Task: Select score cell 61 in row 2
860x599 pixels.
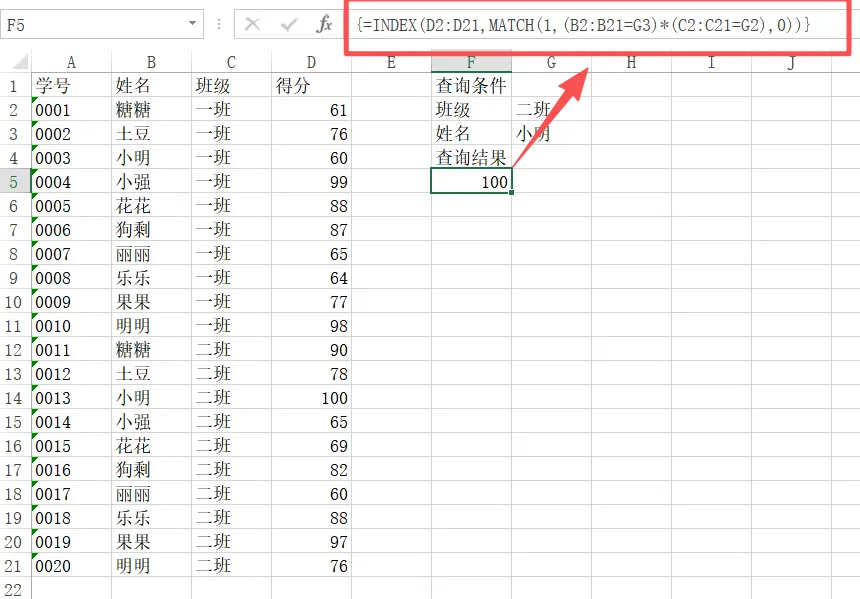Action: (x=312, y=110)
